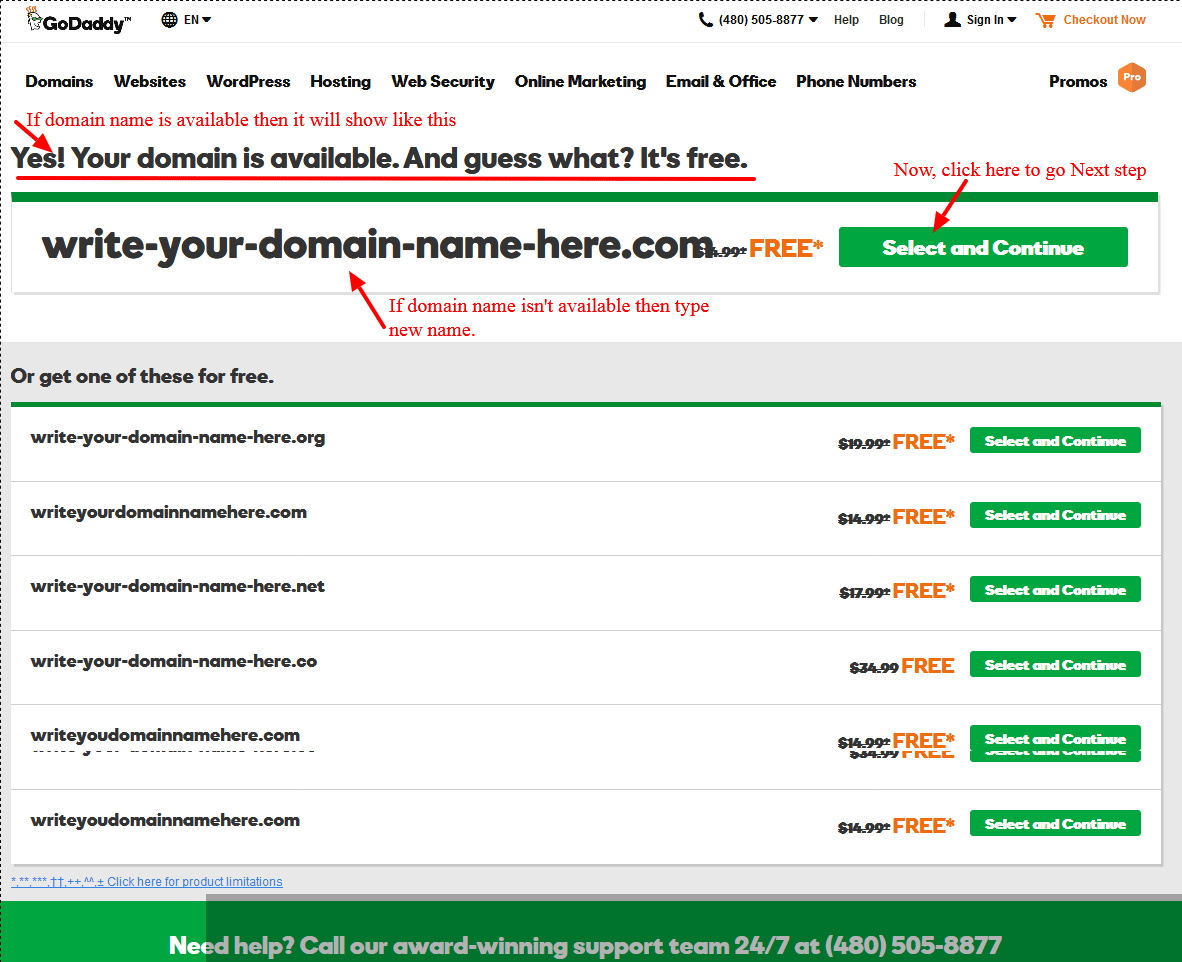Open the Hosting menu
Viewport: 1182px width, 962px height.
point(340,81)
